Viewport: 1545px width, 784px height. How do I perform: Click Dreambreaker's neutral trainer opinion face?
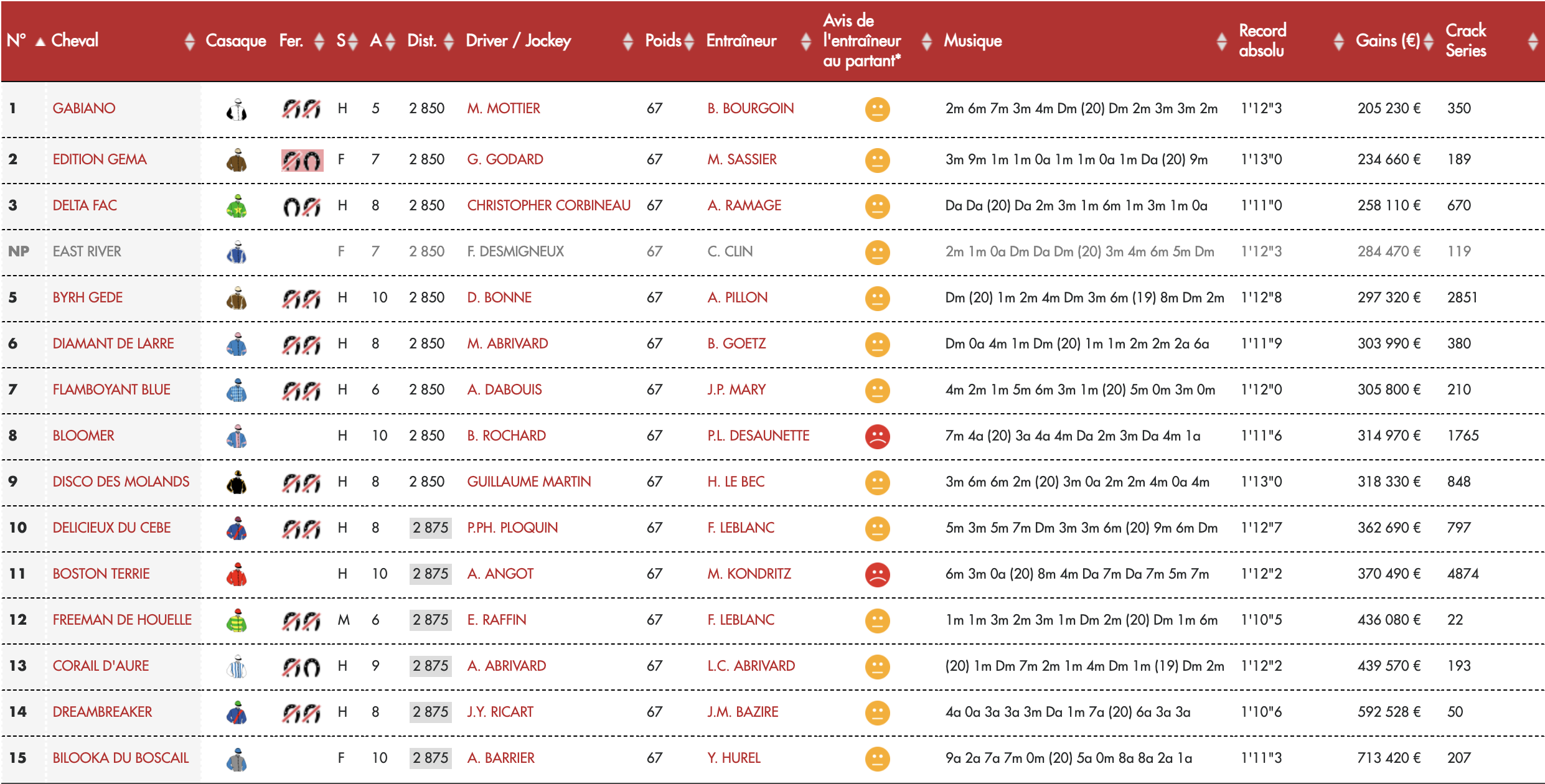pyautogui.click(x=877, y=712)
